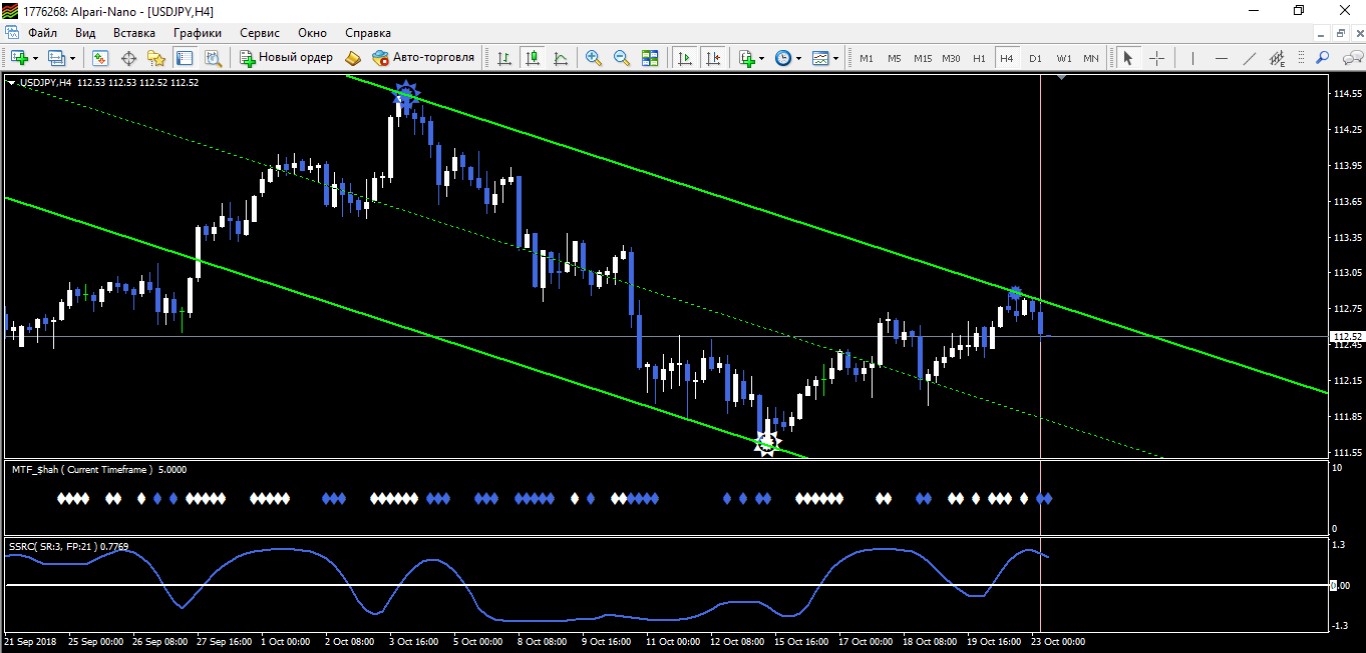
Task: Restore the inner chart window button
Action: pos(1341,33)
